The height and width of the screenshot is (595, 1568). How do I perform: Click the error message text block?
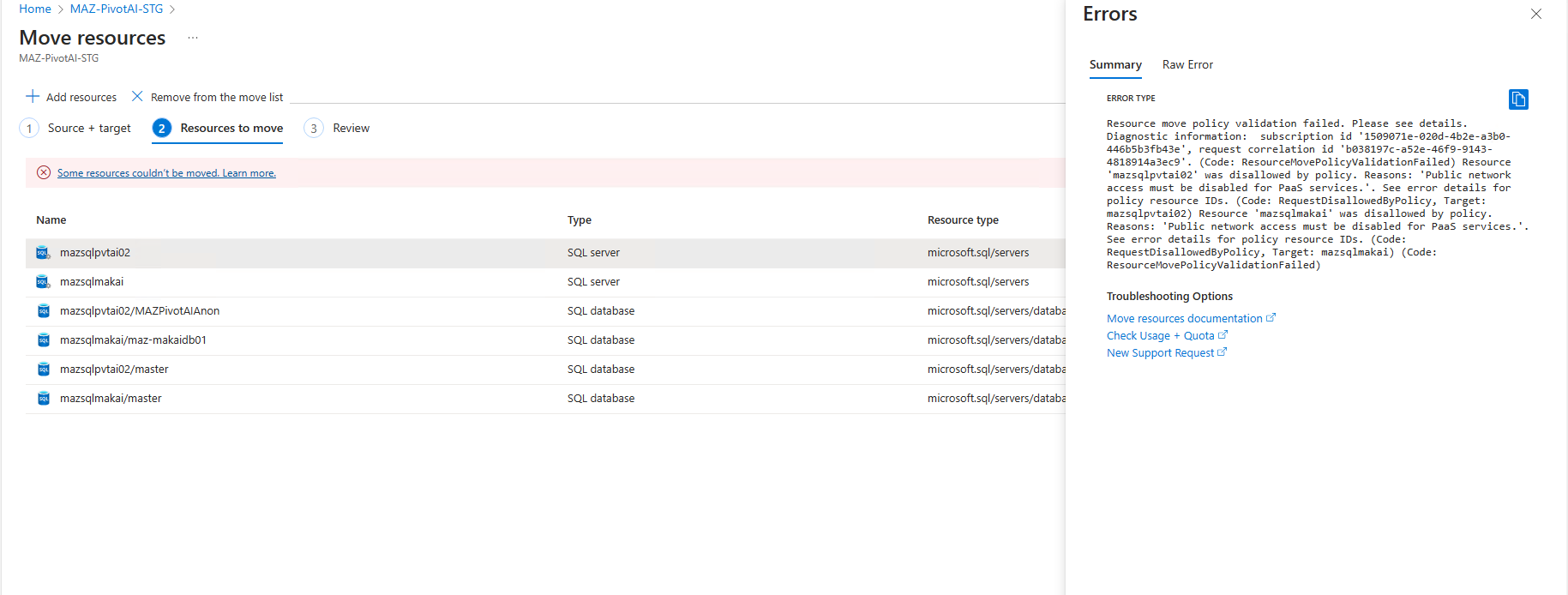coord(1318,195)
